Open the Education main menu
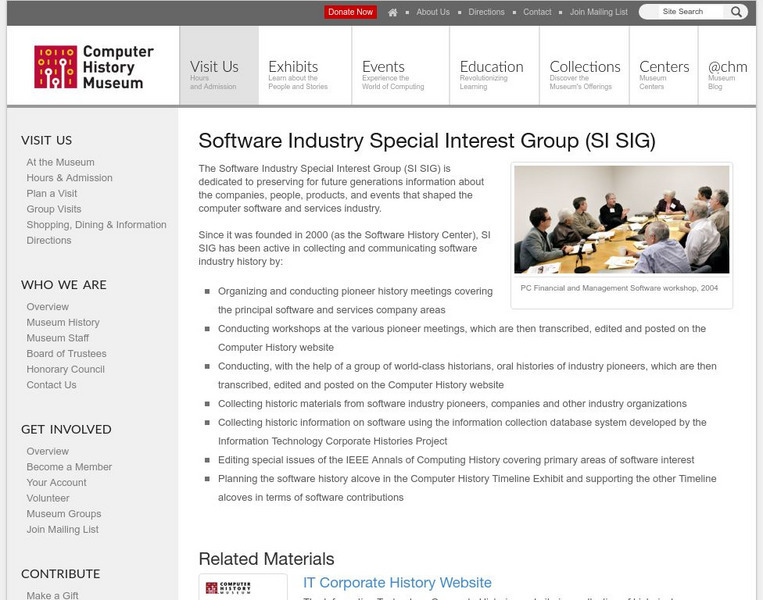 tap(494, 66)
